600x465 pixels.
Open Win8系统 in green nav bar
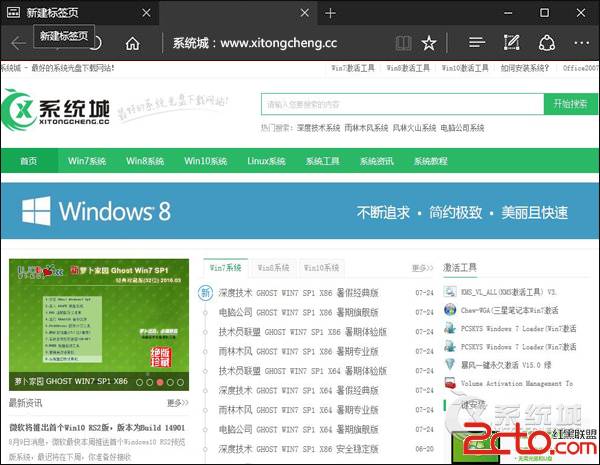coord(145,161)
